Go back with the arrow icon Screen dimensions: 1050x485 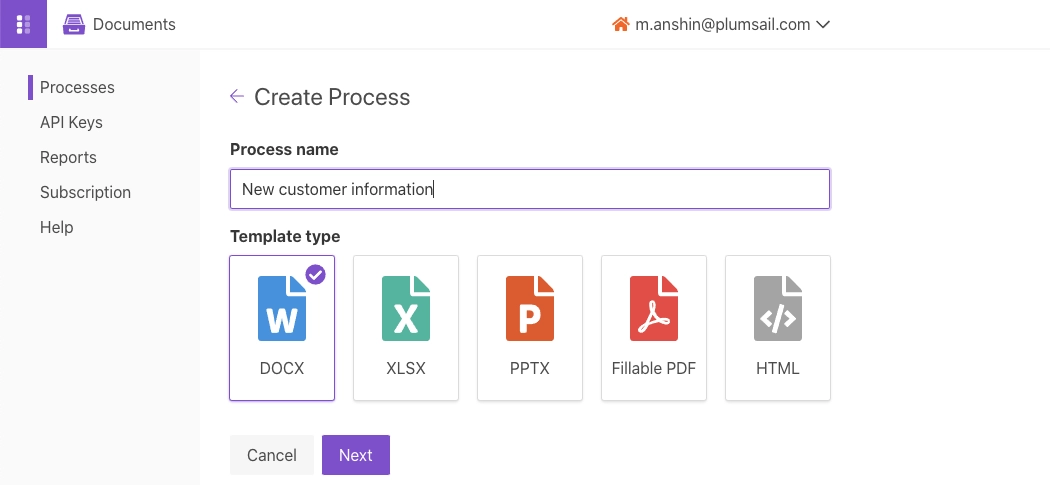(x=236, y=96)
